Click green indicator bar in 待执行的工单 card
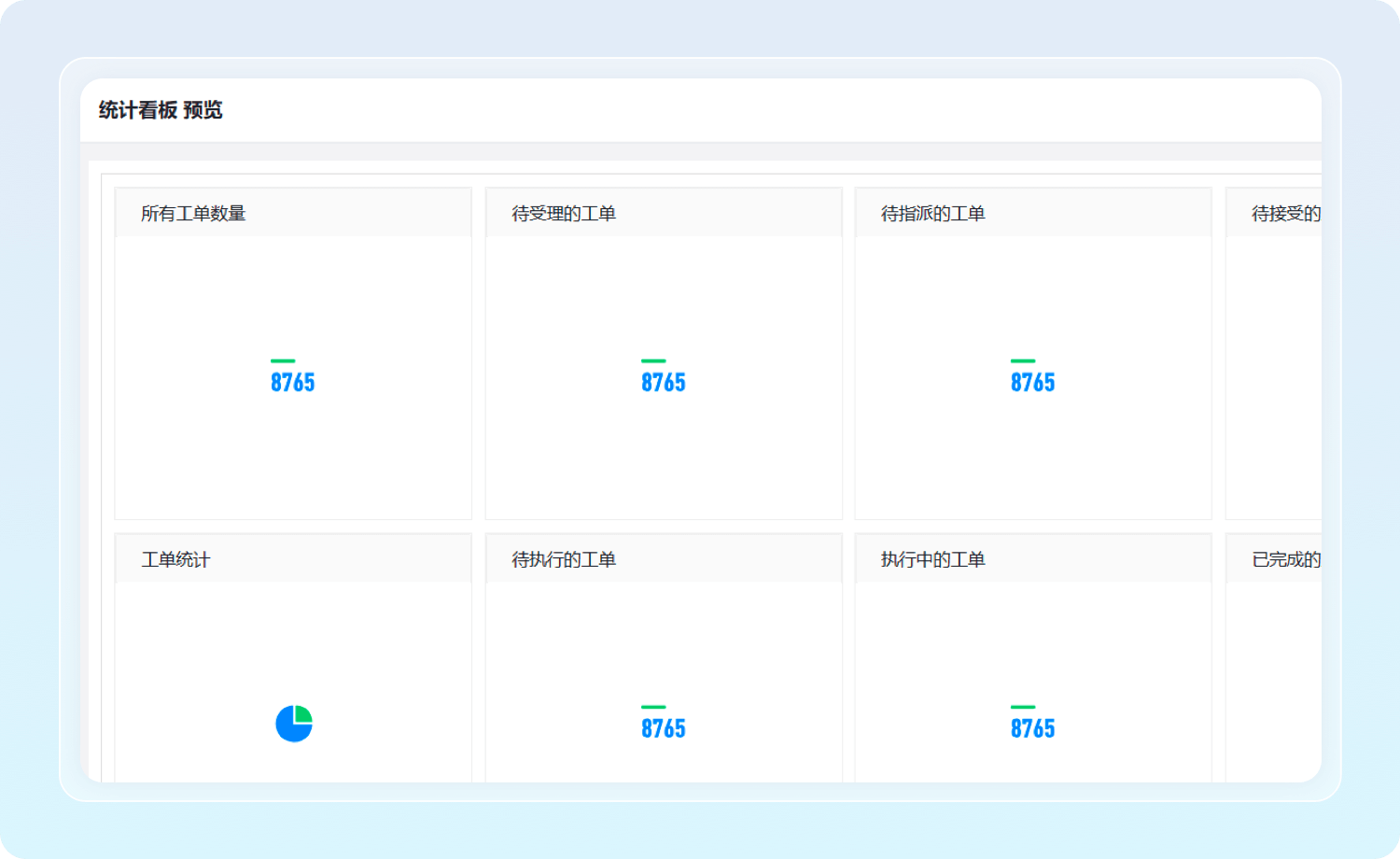This screenshot has width=1400, height=859. 653,708
